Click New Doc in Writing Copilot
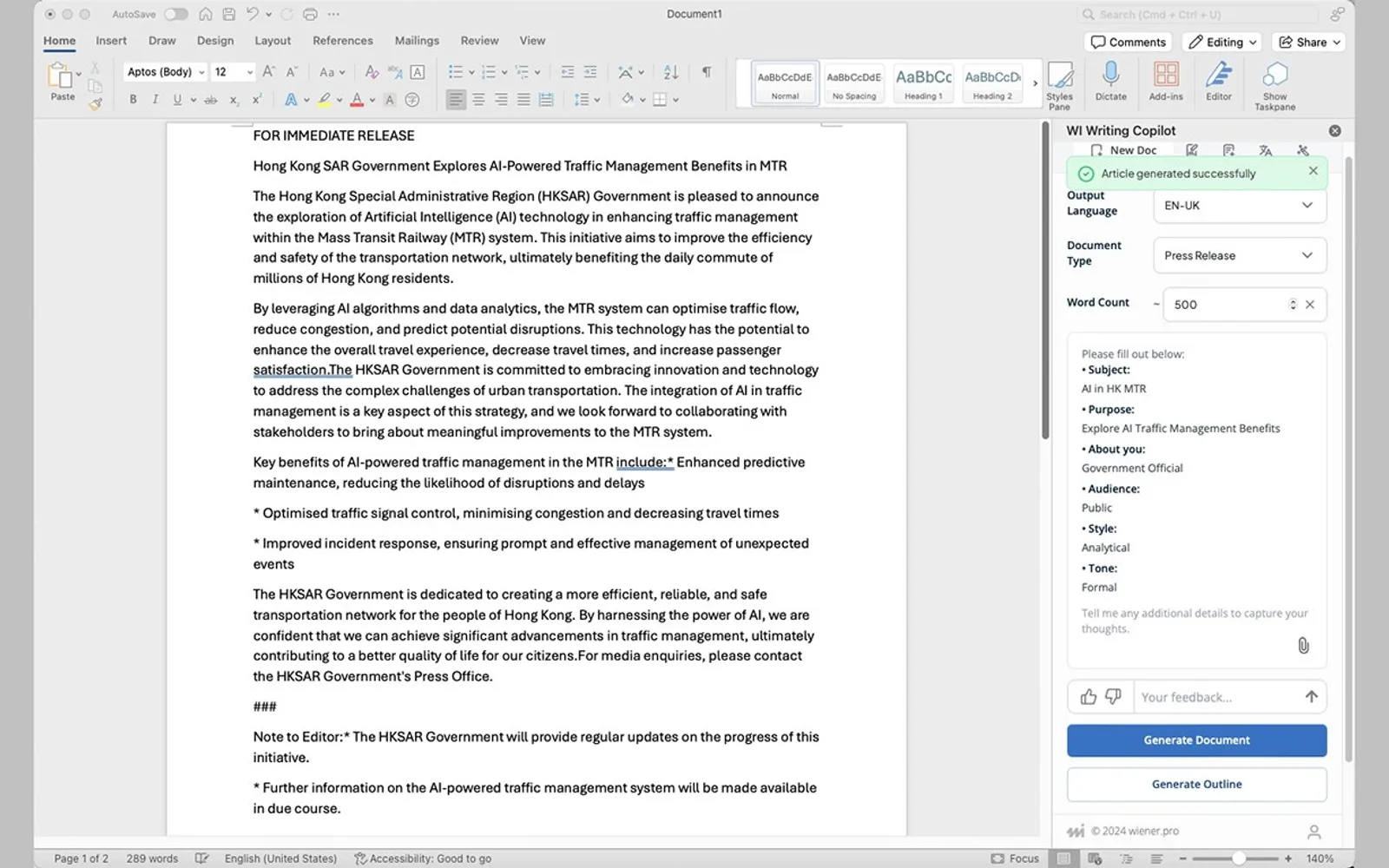 click(1124, 150)
